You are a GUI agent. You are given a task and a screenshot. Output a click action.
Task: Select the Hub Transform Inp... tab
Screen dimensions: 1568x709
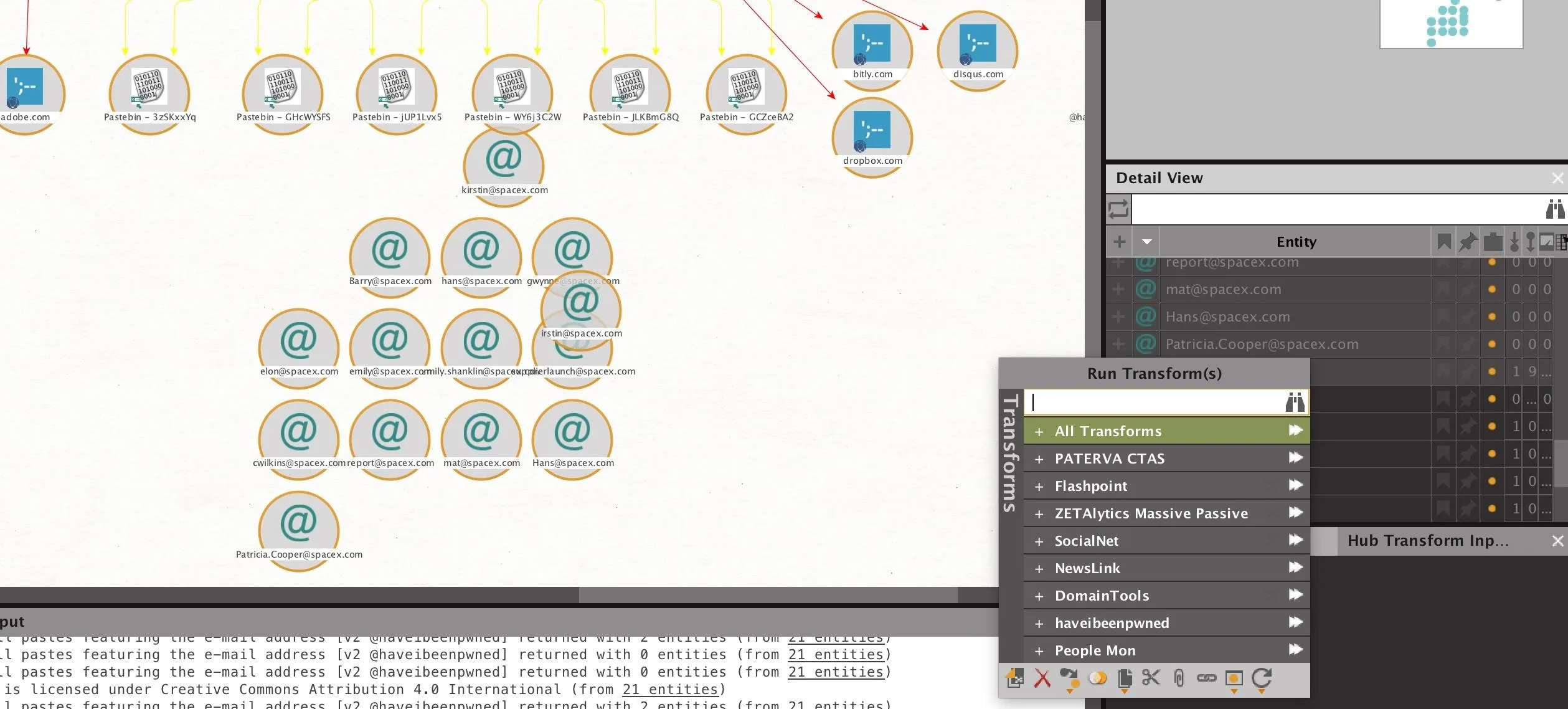pos(1428,540)
